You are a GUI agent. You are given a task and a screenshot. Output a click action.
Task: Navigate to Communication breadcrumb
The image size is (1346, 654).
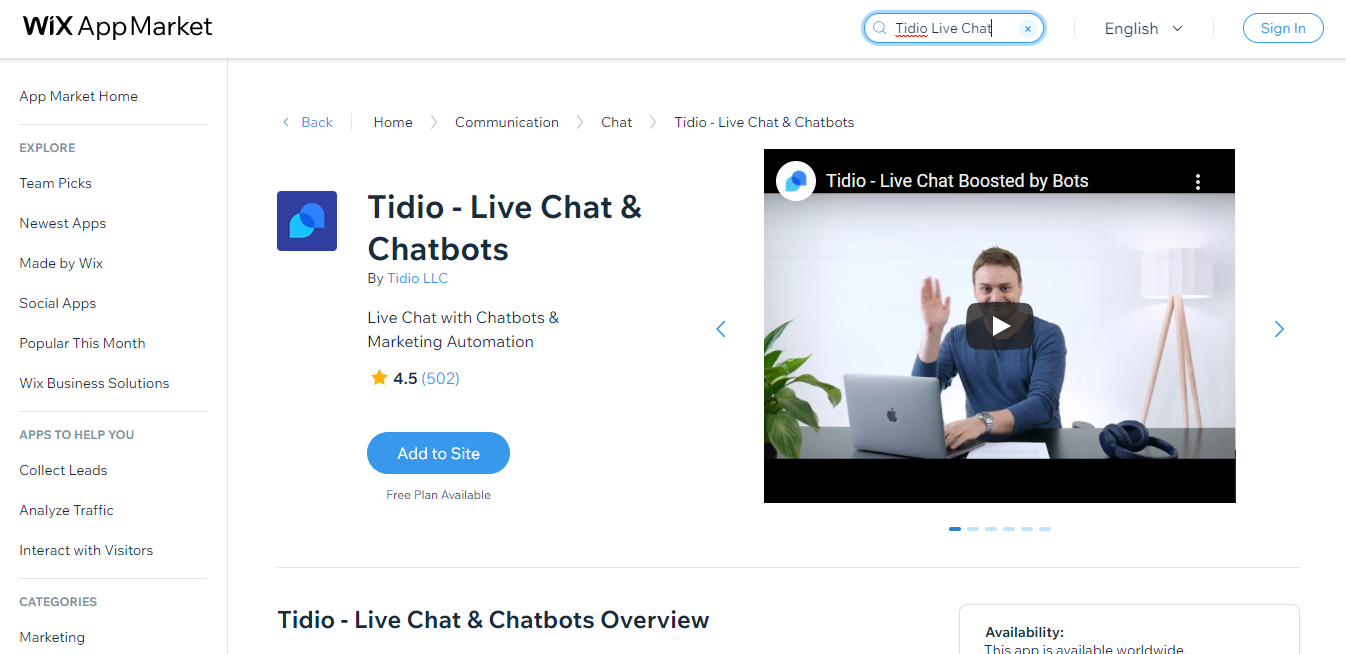point(507,122)
